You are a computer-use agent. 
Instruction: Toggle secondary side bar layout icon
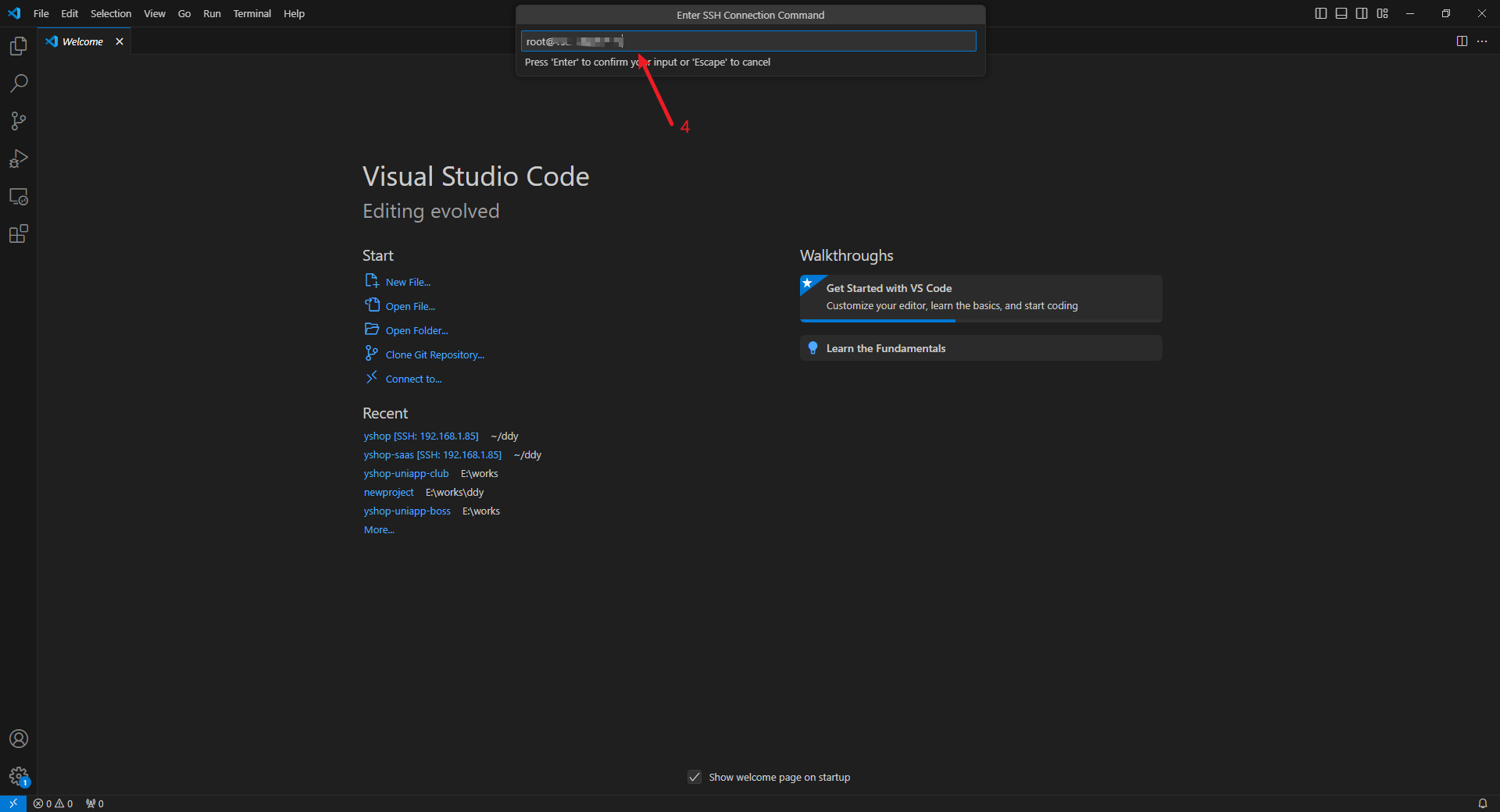coord(1361,13)
